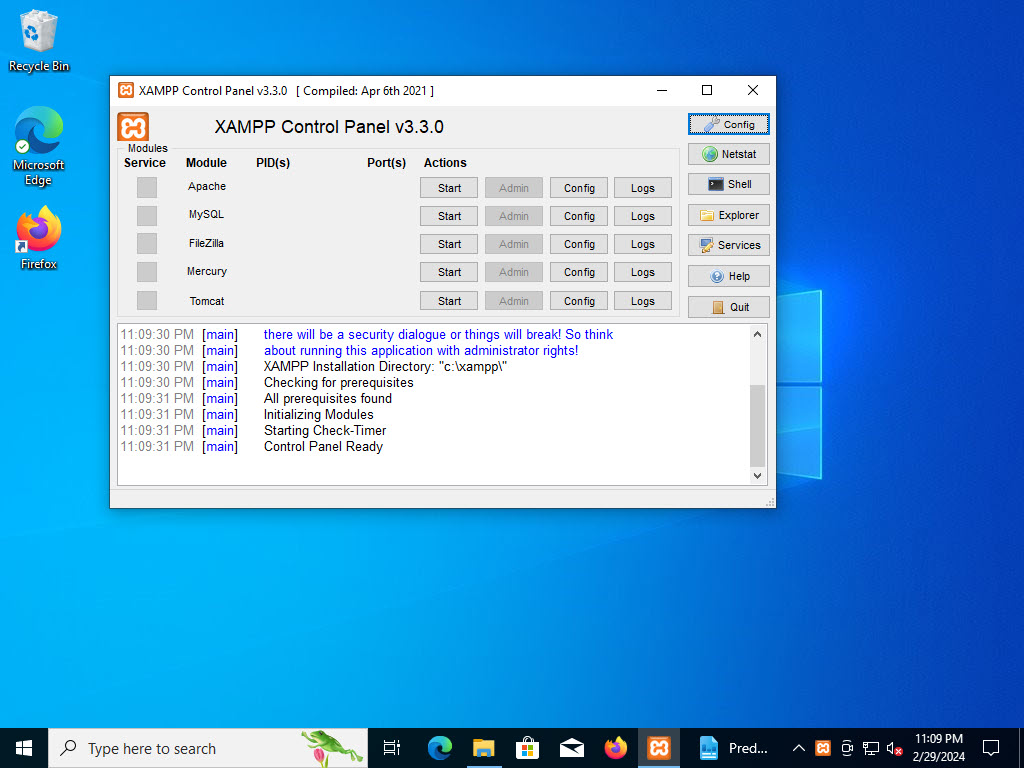Quit the XAMPP Control Panel

coord(728,306)
